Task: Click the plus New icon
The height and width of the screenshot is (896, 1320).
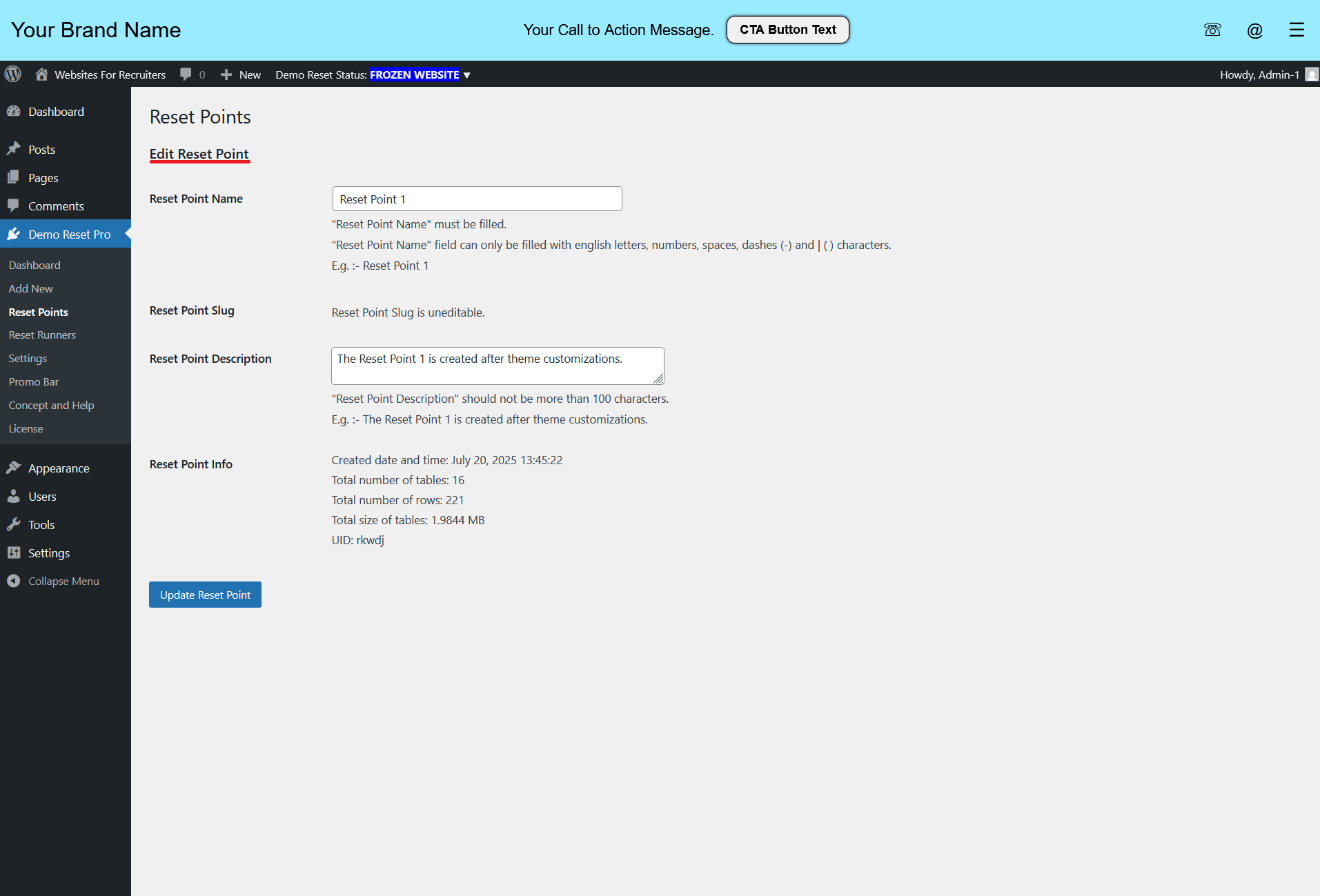Action: [x=226, y=74]
